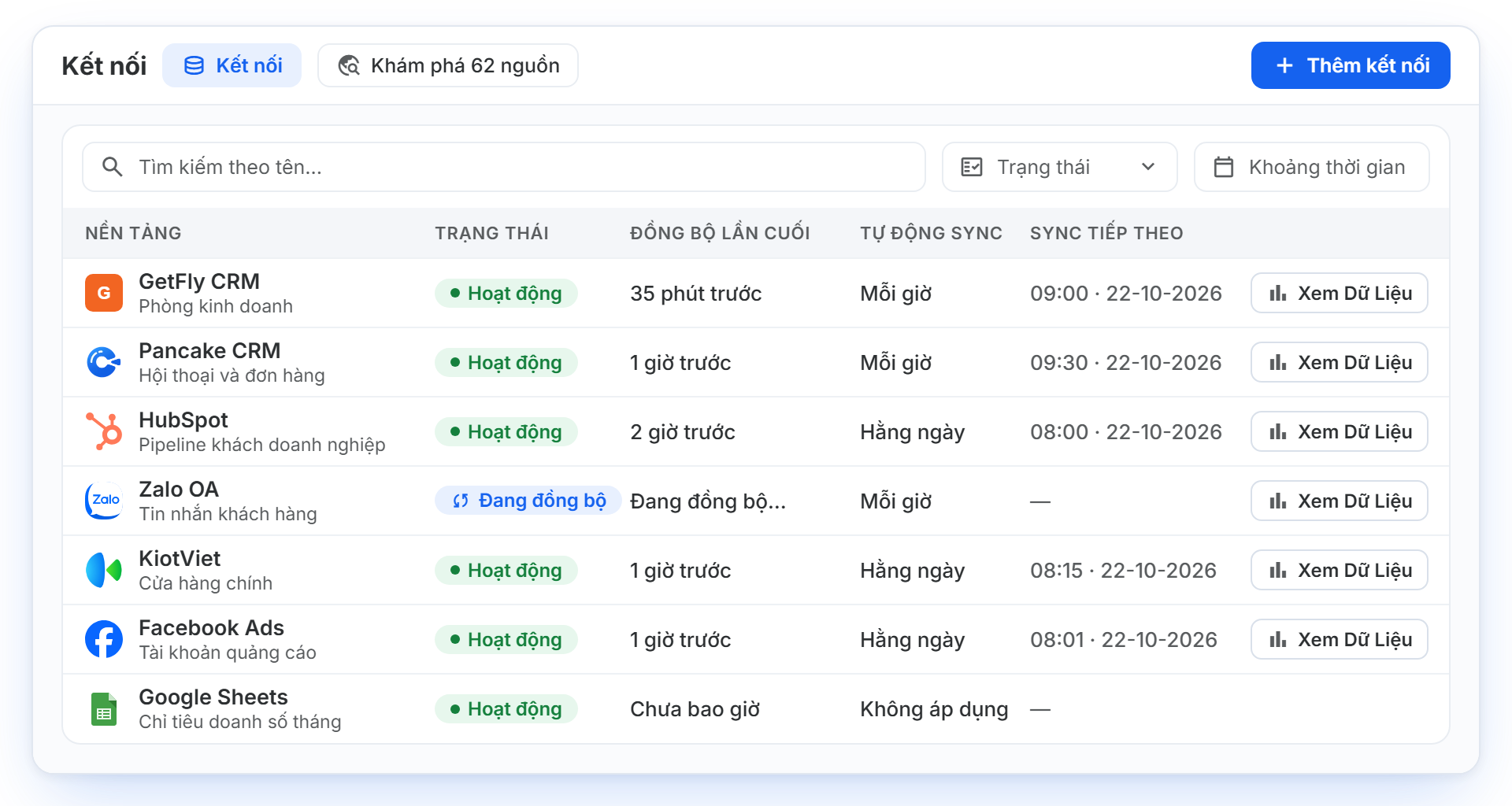Focus the Tìm kiếm theo tên search field
The image size is (1512, 806).
tap(504, 167)
